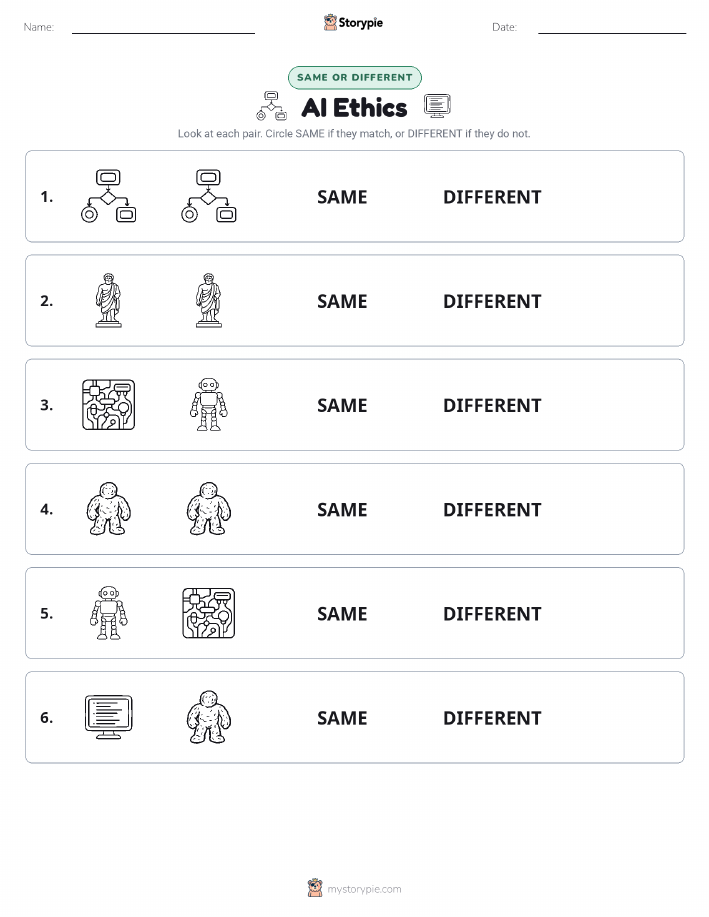This screenshot has width=709, height=917.
Task: Choose SAME for pair 4
Action: pos(342,509)
